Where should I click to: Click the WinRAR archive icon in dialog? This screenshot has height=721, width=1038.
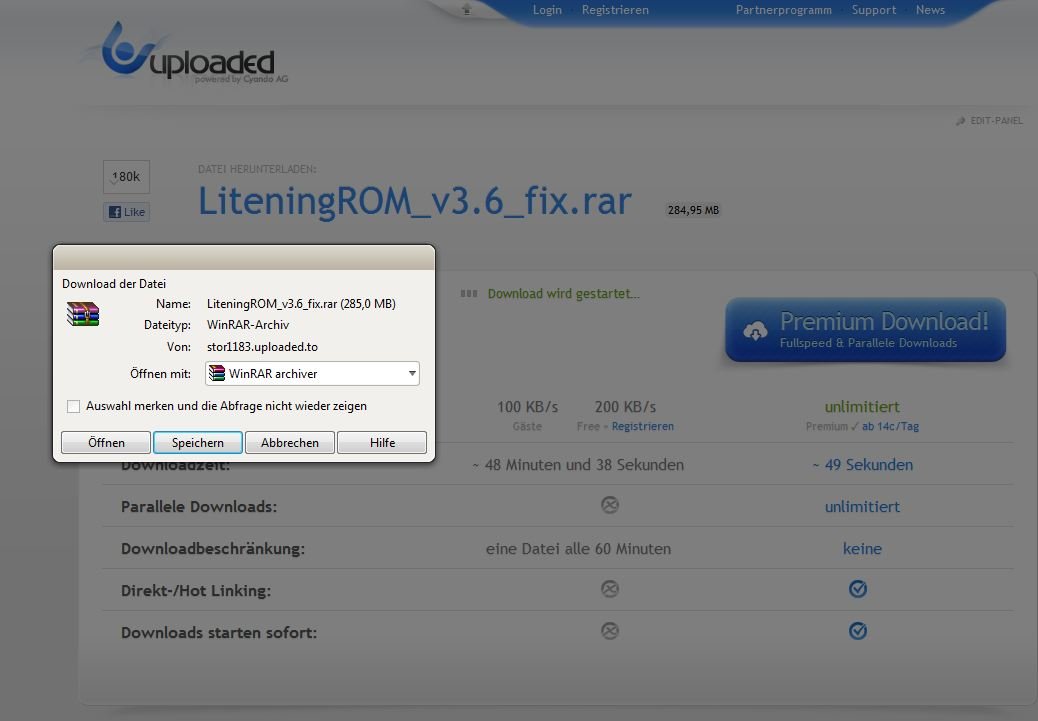pos(83,314)
